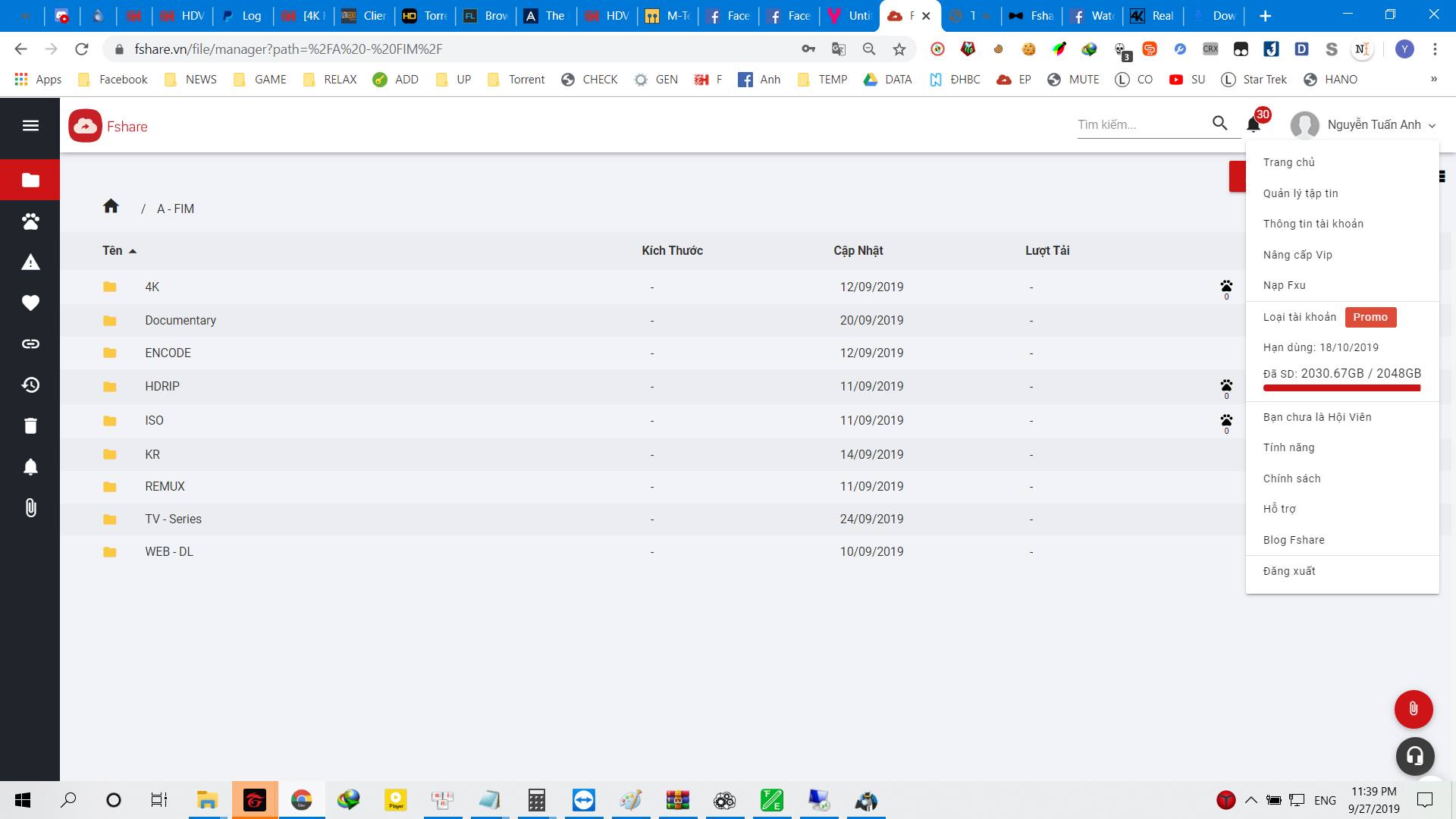Switch to the Log PayPal browser tab
Viewport: 1456px width, 819px height.
[243, 16]
